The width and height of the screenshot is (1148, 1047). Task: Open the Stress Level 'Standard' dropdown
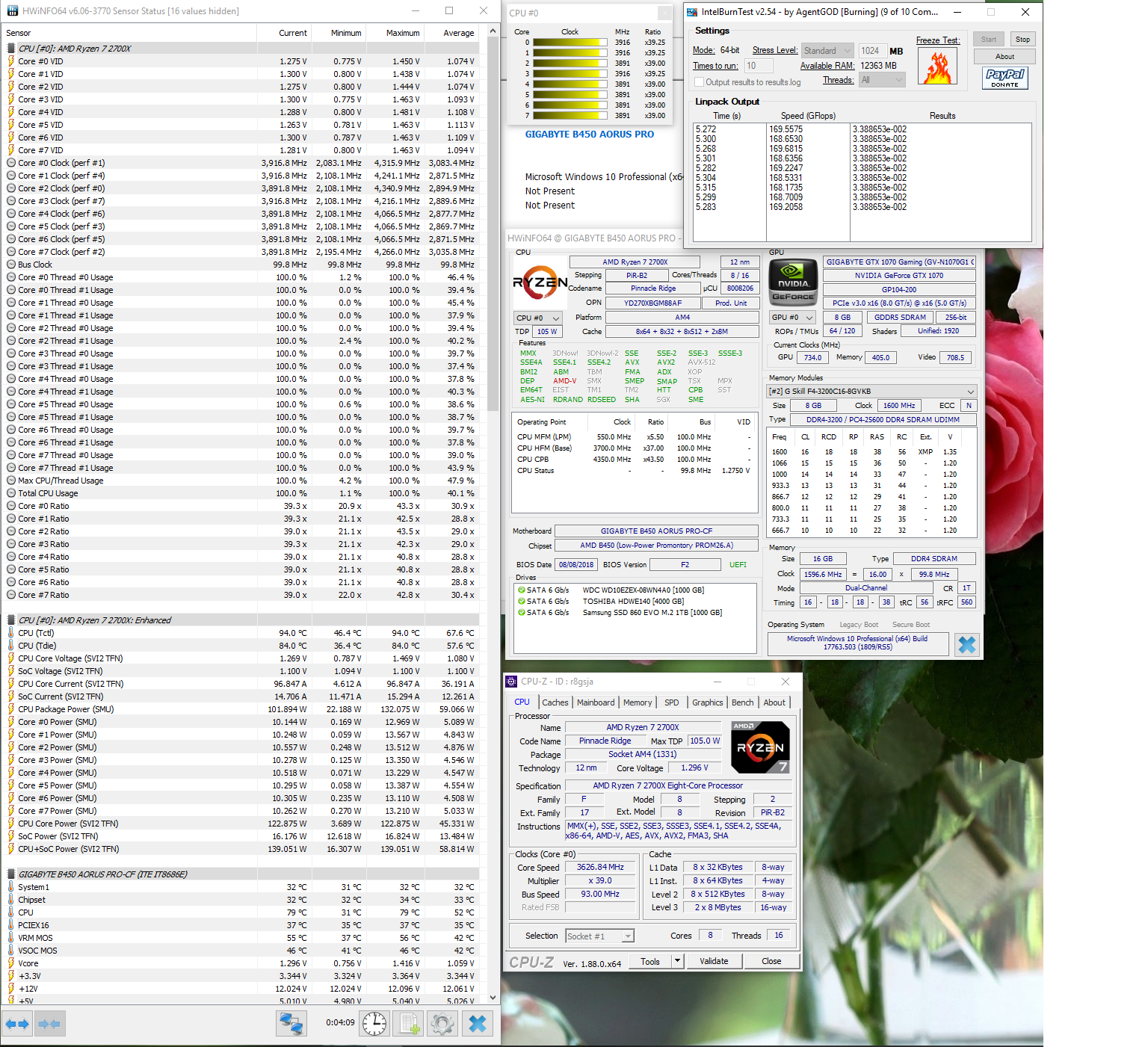[827, 51]
